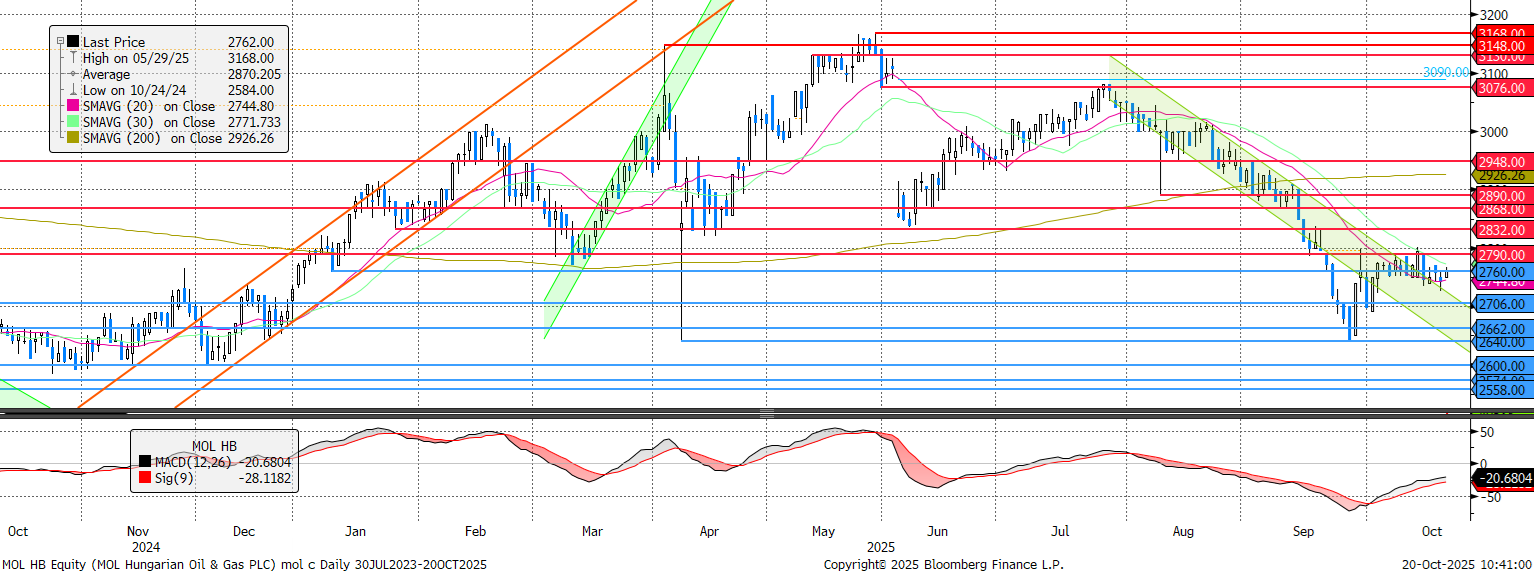Viewport: 1534px width, 573px height.
Task: Select the Low on 10/24/24 marker icon
Action: point(72,90)
